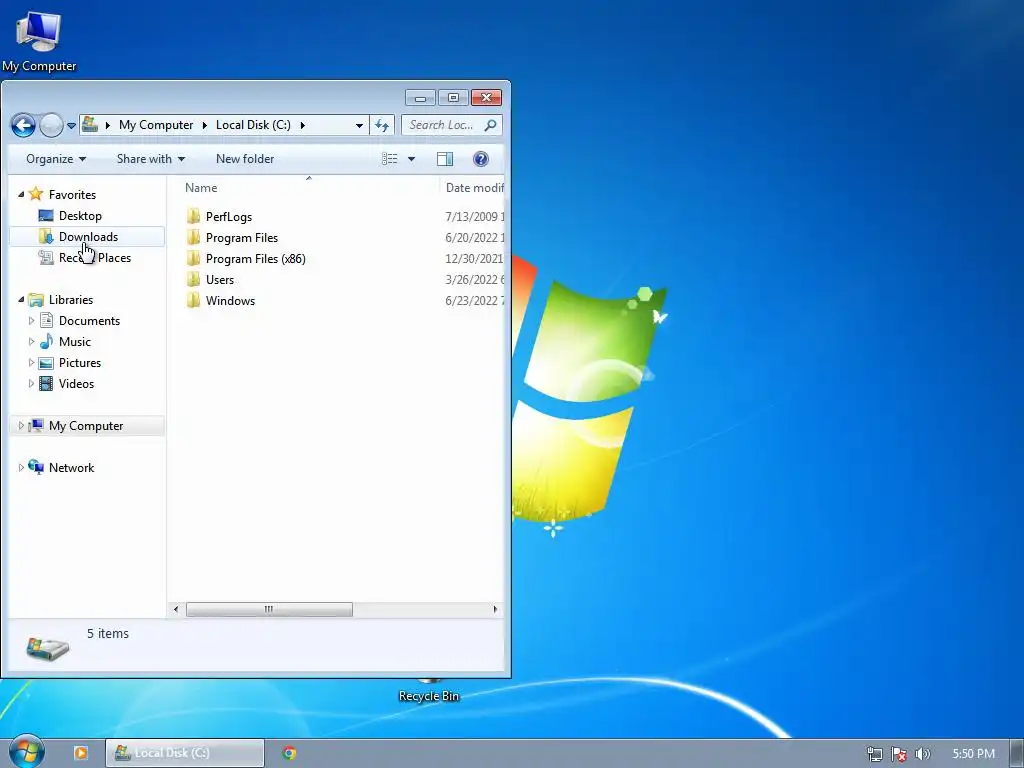Expand the Documents library node
Screen dimensions: 1024x768
pyautogui.click(x=31, y=321)
